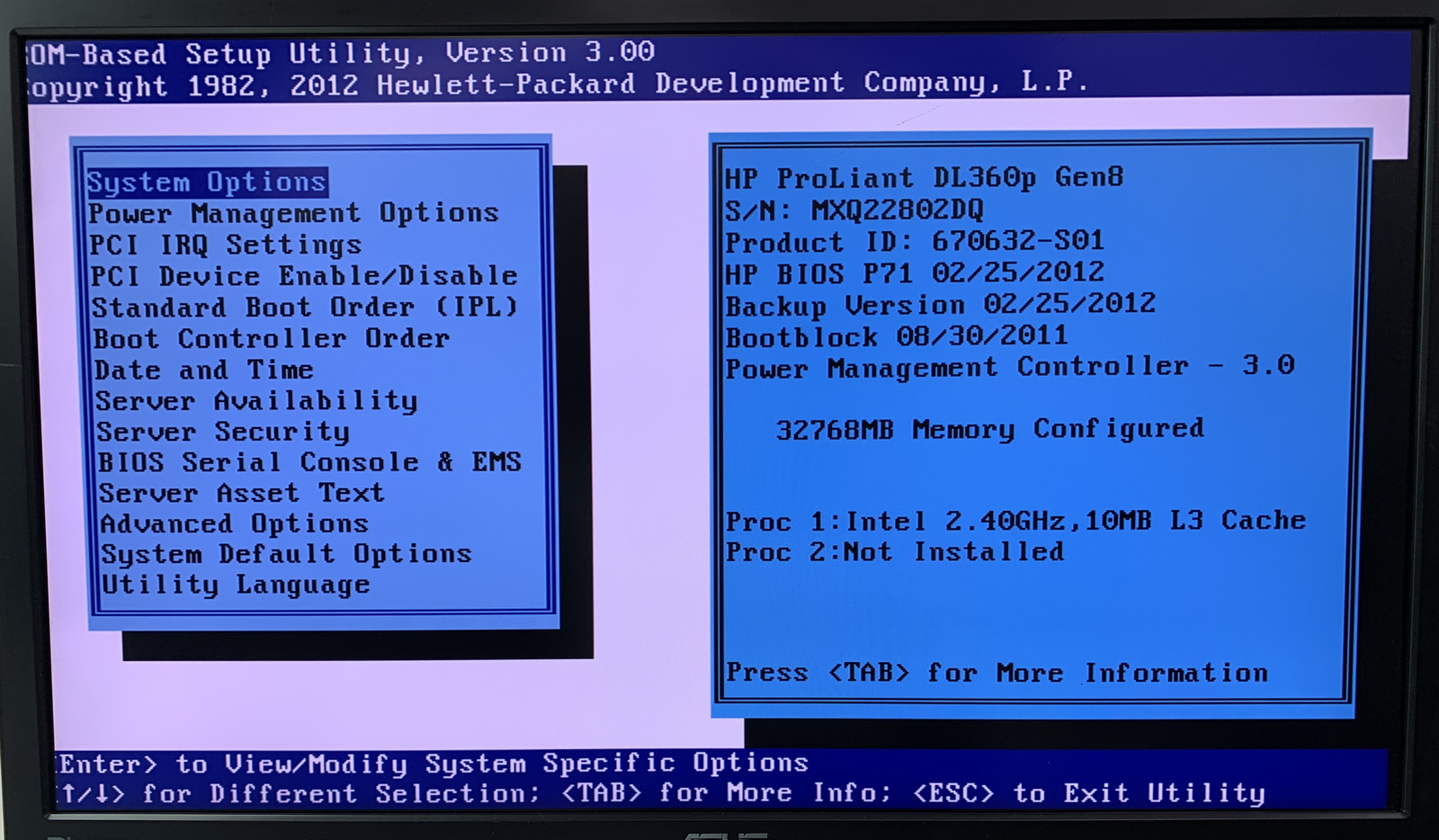The height and width of the screenshot is (840, 1439).
Task: Choose Utility Language entry
Action: [236, 585]
